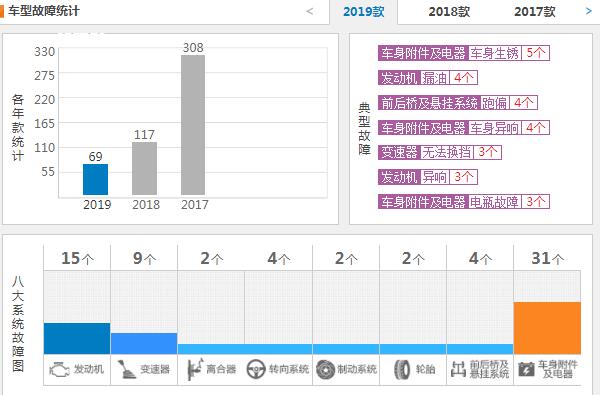Switch to the 2019款 tab
This screenshot has width=600, height=395.
coord(364,12)
